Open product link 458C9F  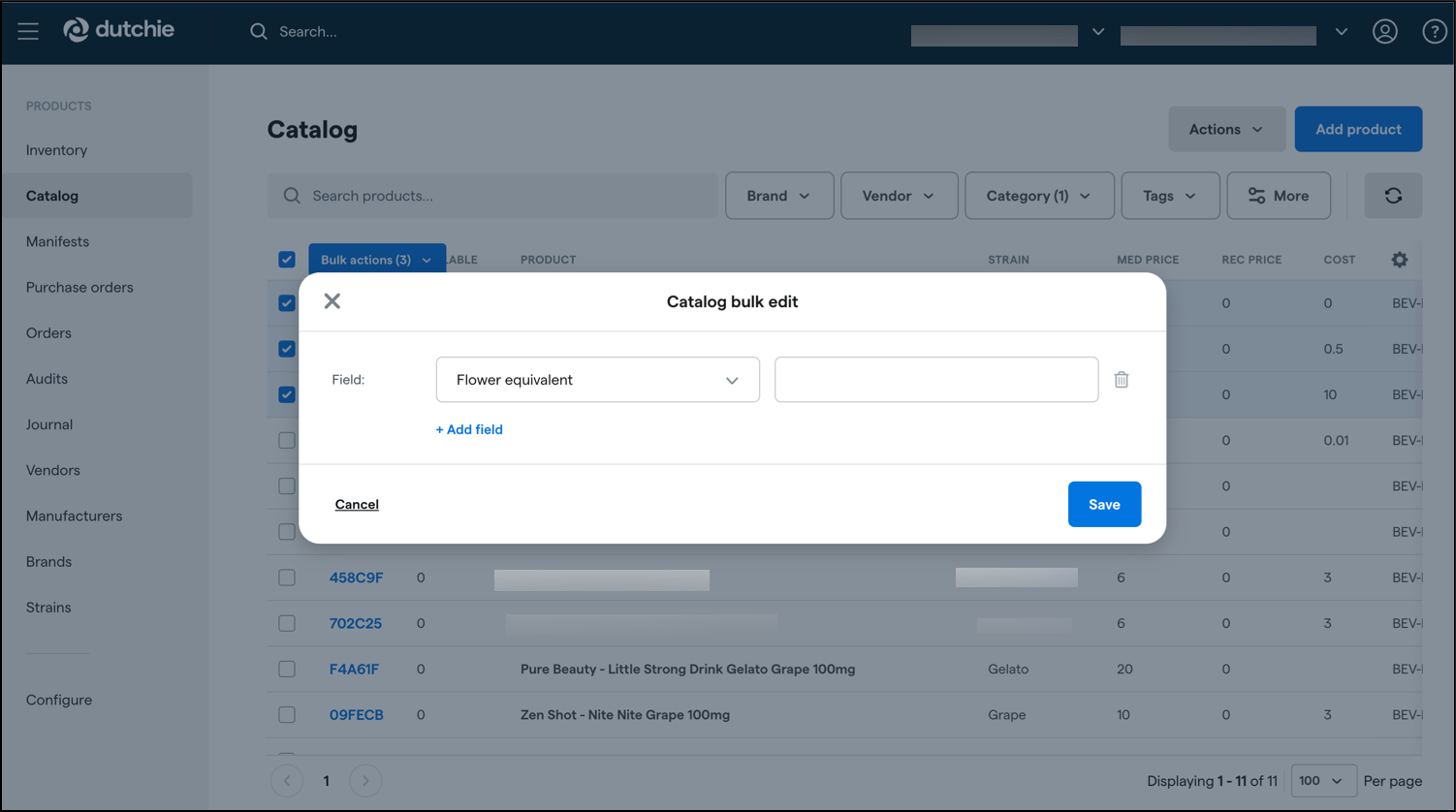click(x=356, y=578)
